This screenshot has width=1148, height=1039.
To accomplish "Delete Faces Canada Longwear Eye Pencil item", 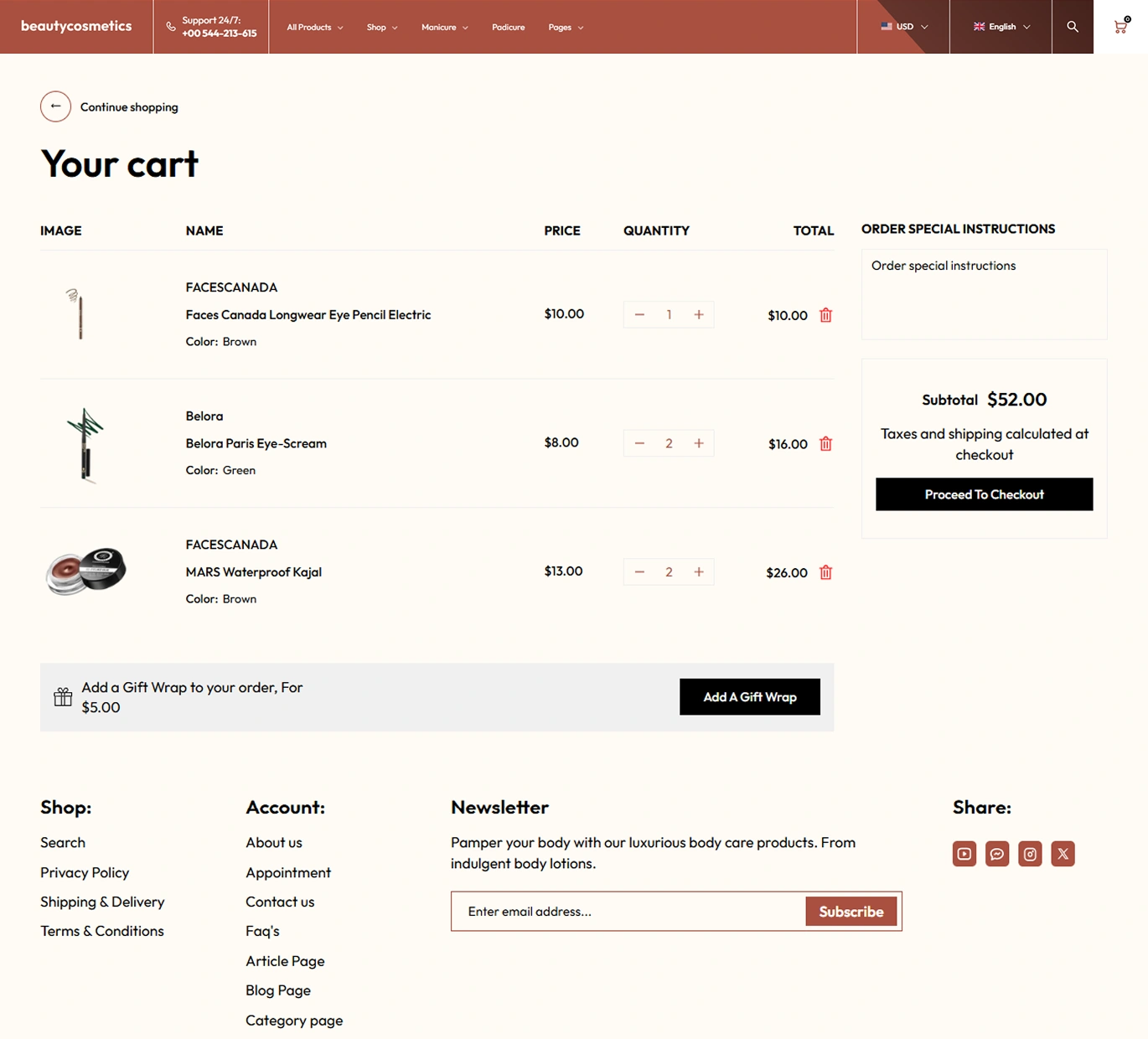I will [x=825, y=315].
